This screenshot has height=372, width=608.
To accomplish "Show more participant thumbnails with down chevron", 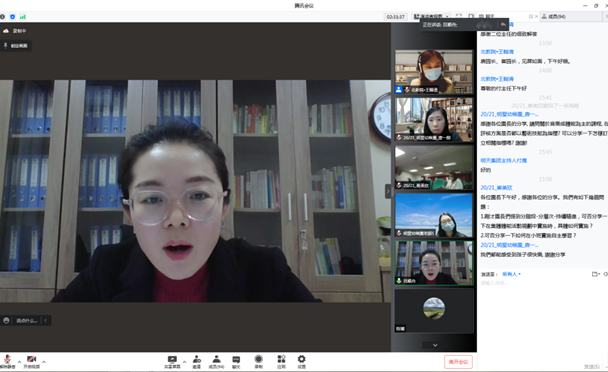I will click(x=435, y=345).
